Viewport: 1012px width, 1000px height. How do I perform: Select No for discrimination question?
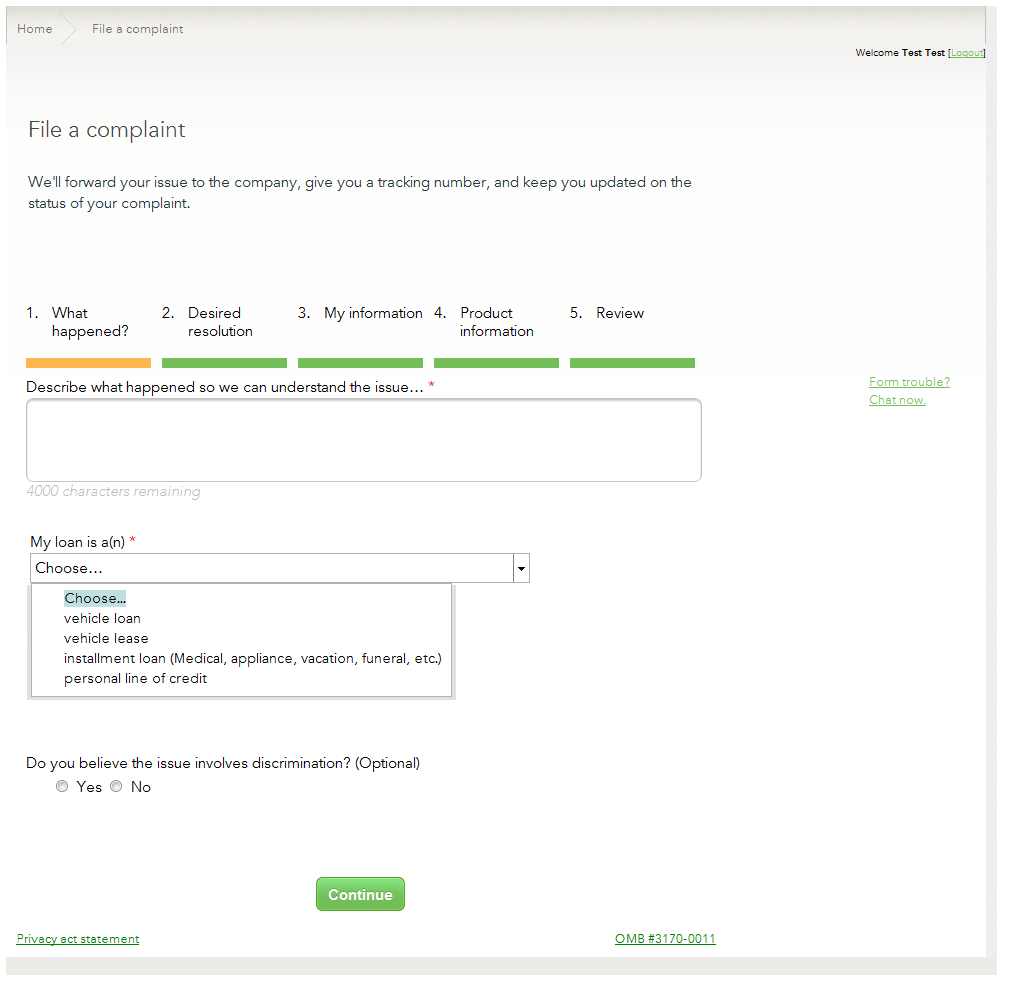pos(116,787)
